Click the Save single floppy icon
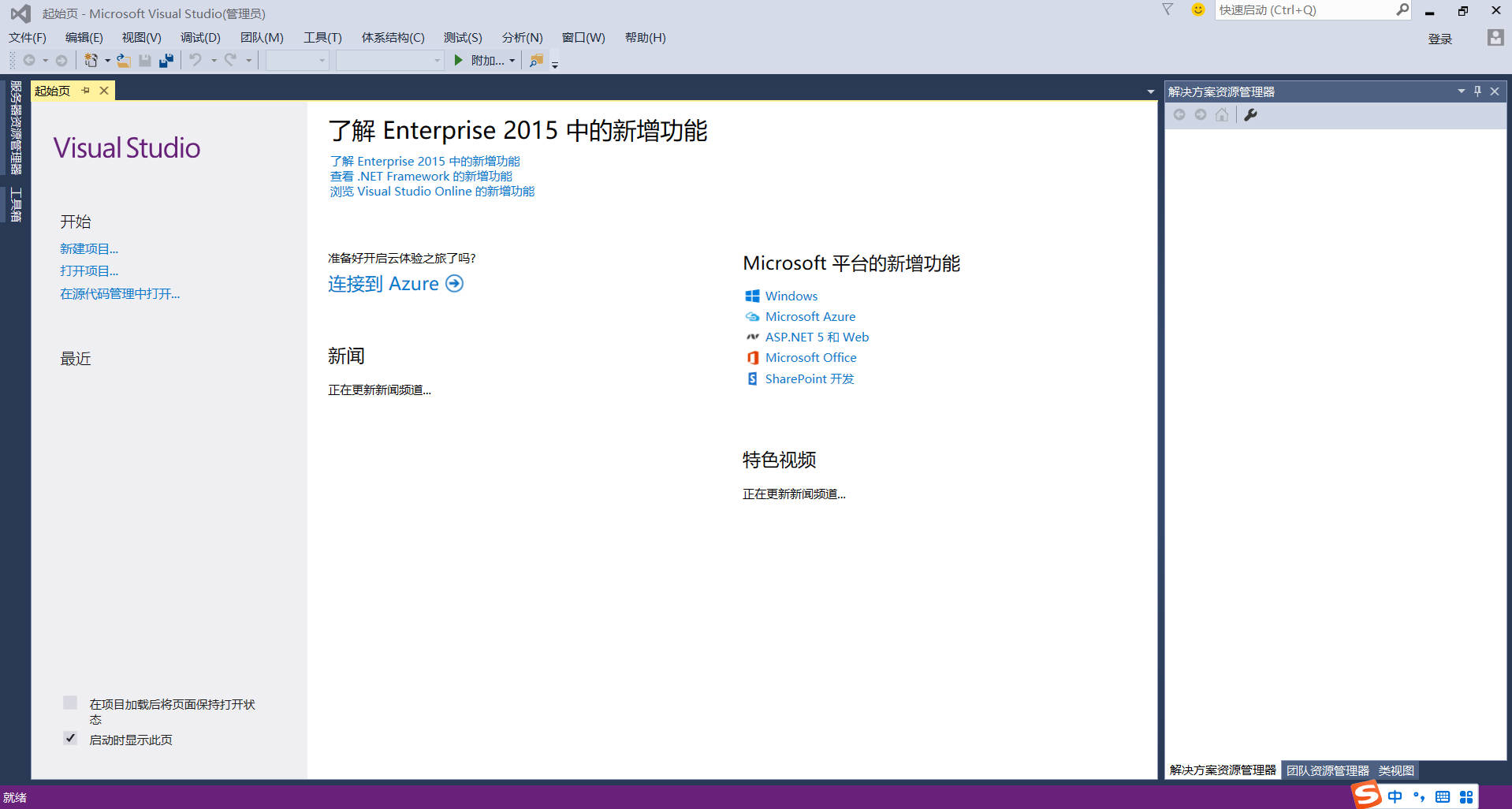This screenshot has width=1512, height=809. (145, 60)
